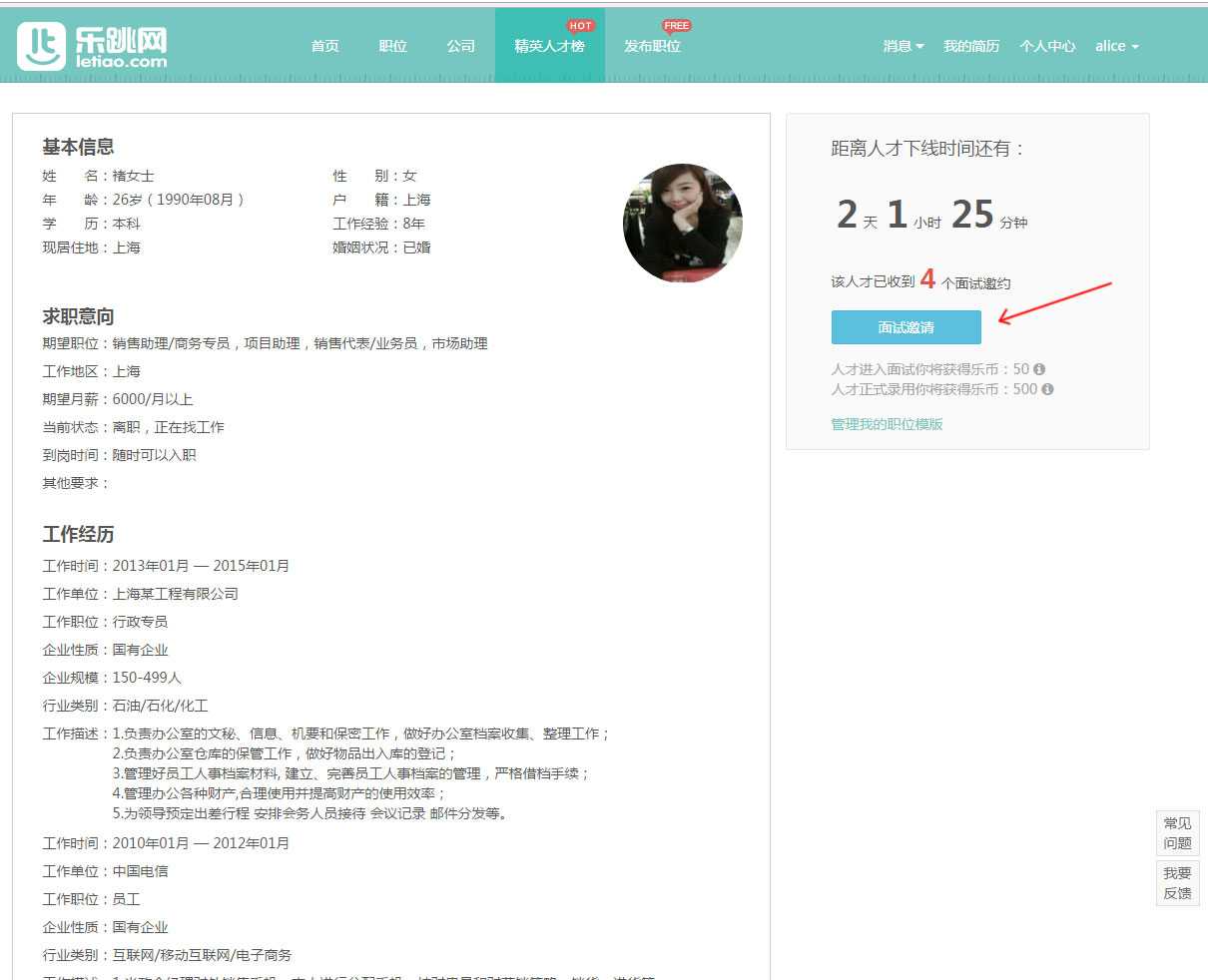Viewport: 1208px width, 980px height.
Task: Click 行业类别：互联网/移动互联网/电子商务 text
Action: pos(167,955)
